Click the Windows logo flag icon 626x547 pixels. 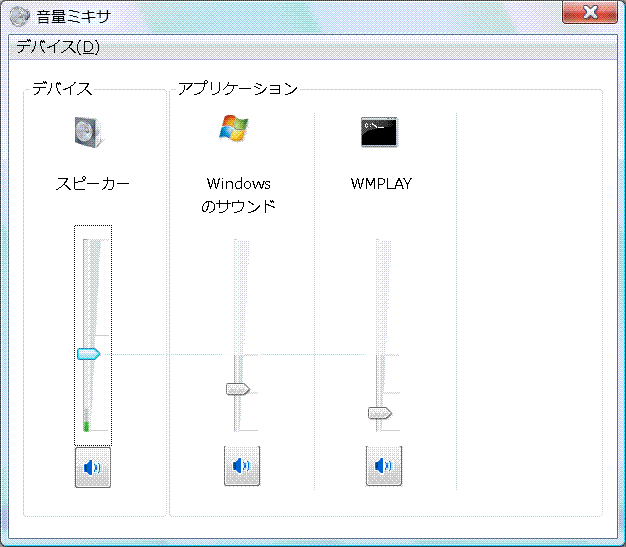[x=234, y=129]
